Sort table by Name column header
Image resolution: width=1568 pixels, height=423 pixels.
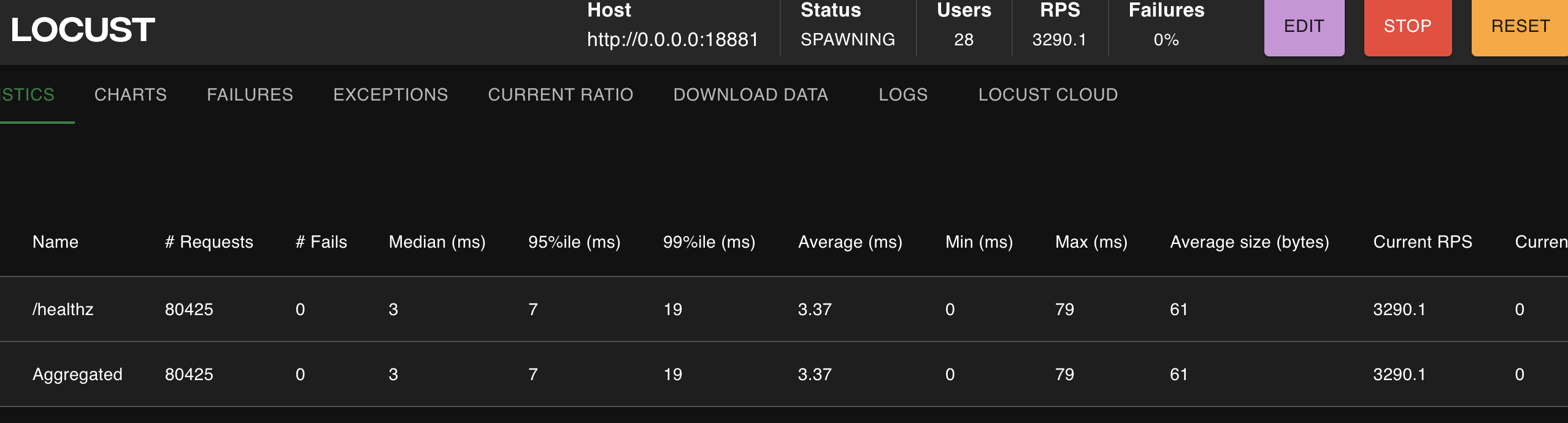55,242
